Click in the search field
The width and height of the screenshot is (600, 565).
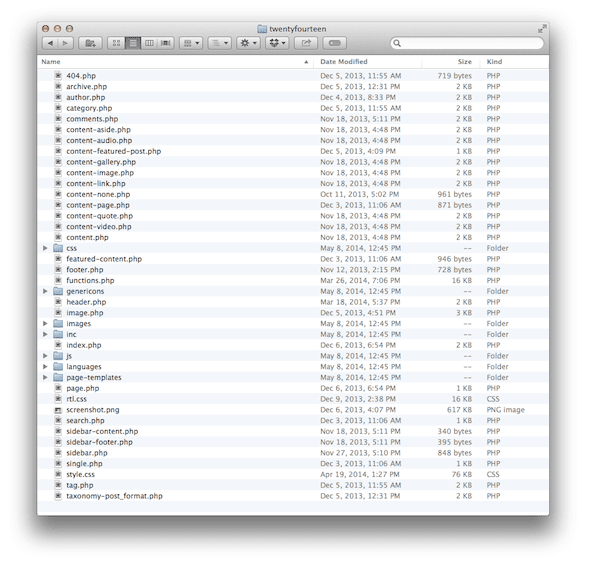470,44
